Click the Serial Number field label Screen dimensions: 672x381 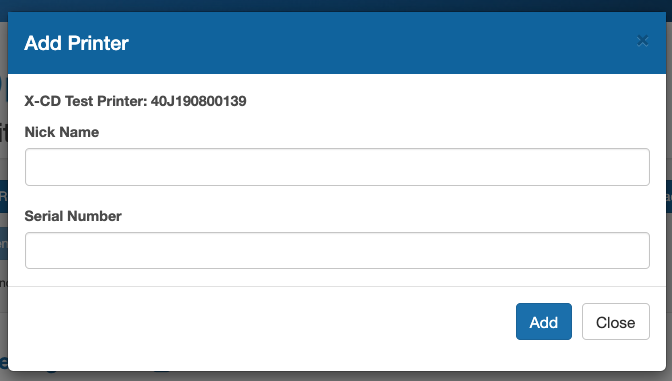(73, 216)
